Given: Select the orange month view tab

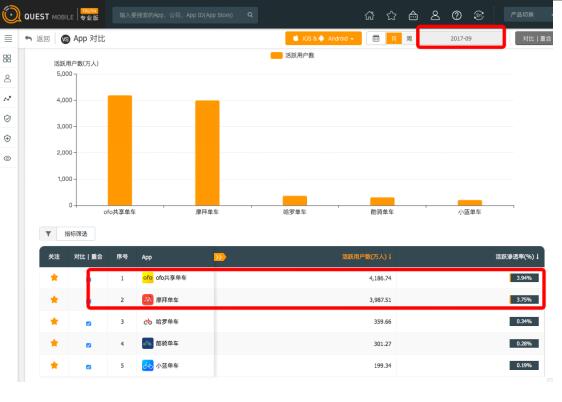Looking at the screenshot, I should (394, 38).
